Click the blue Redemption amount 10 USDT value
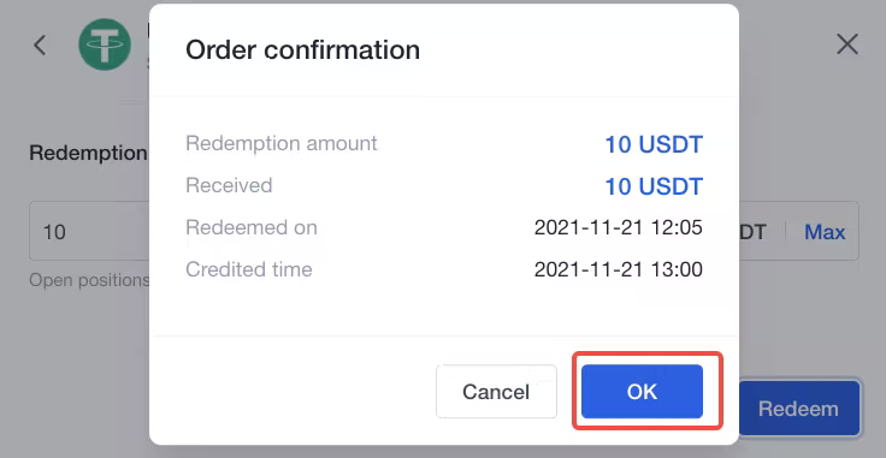Image resolution: width=887 pixels, height=458 pixels. pyautogui.click(x=653, y=145)
